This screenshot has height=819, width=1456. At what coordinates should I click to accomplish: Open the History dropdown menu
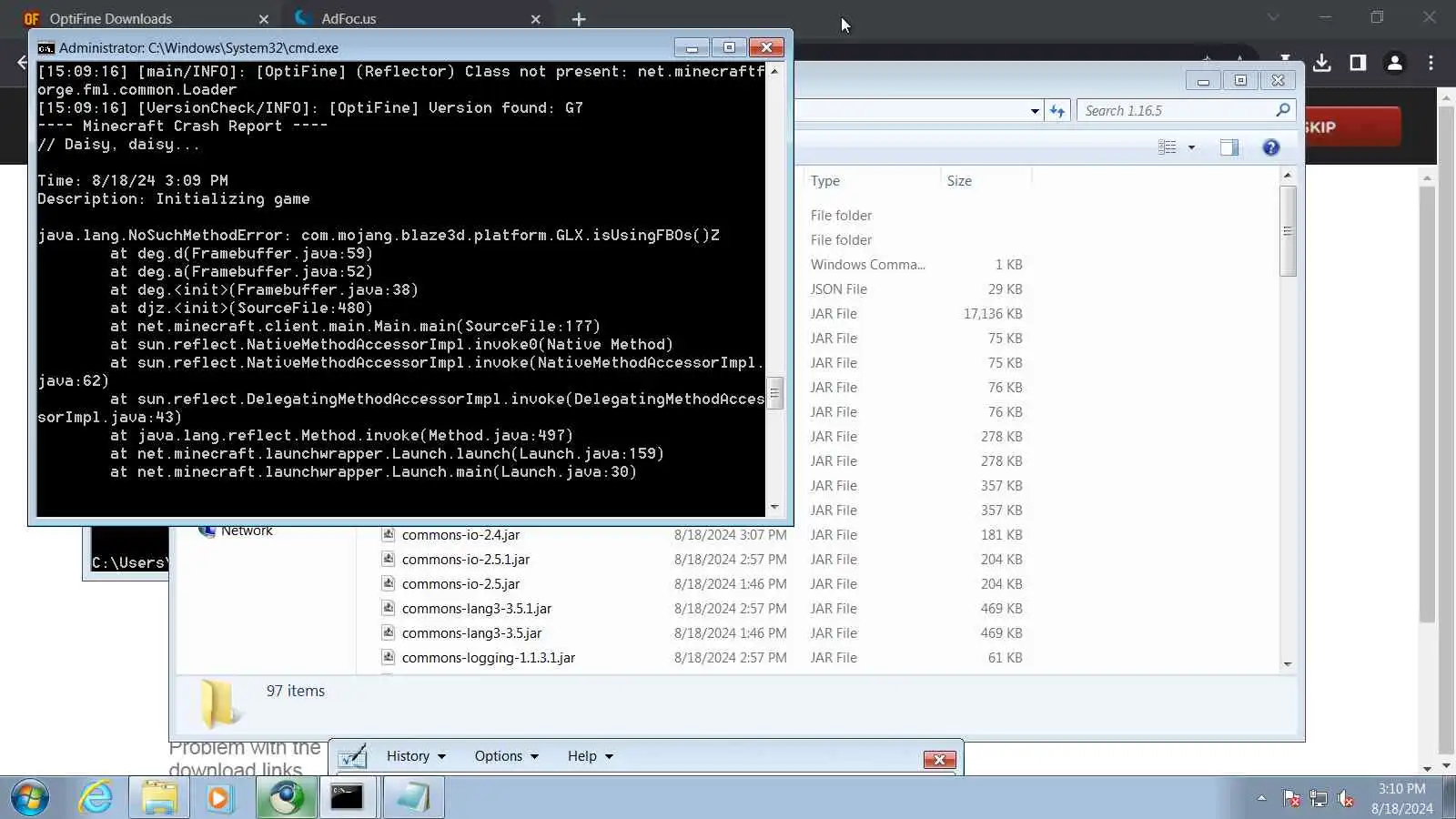coord(416,756)
